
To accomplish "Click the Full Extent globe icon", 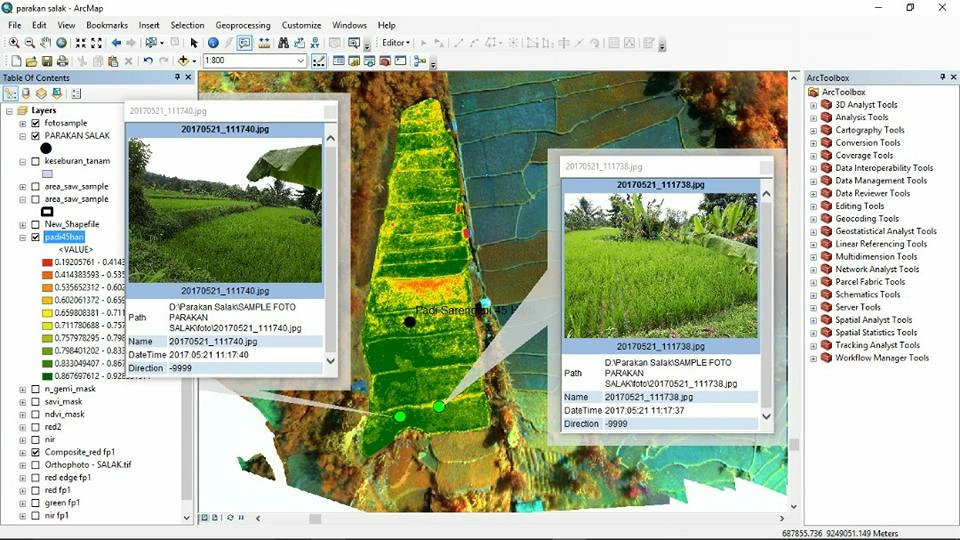I will pos(62,43).
